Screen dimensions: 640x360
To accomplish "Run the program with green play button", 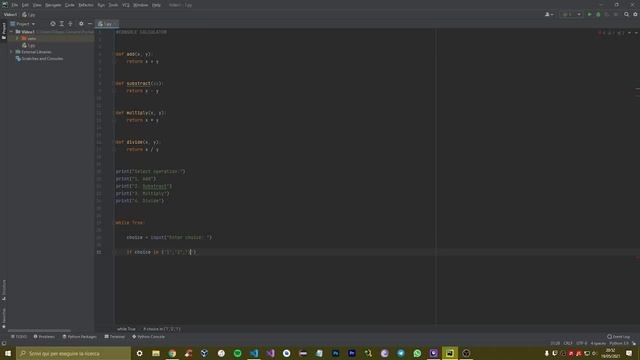I will point(589,14).
